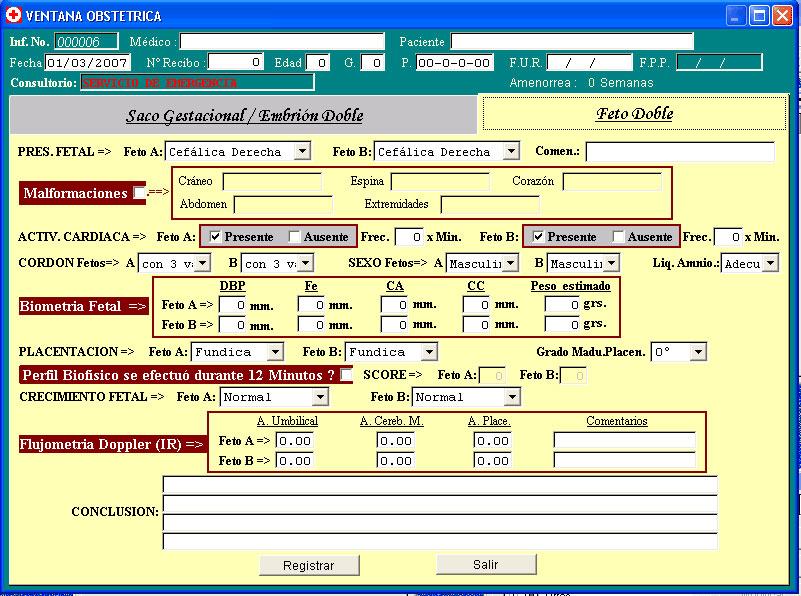Click Feto A A. Umbilical Doppler field
This screenshot has height=596, width=801.
(x=295, y=441)
